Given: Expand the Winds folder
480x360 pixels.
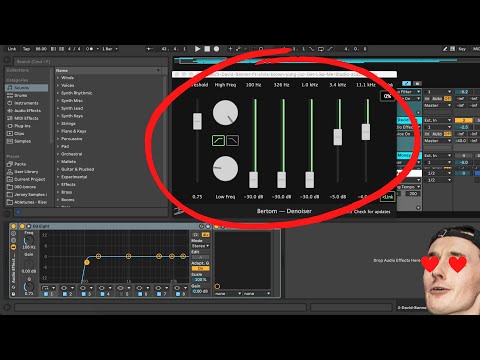Looking at the screenshot, I should point(58,78).
